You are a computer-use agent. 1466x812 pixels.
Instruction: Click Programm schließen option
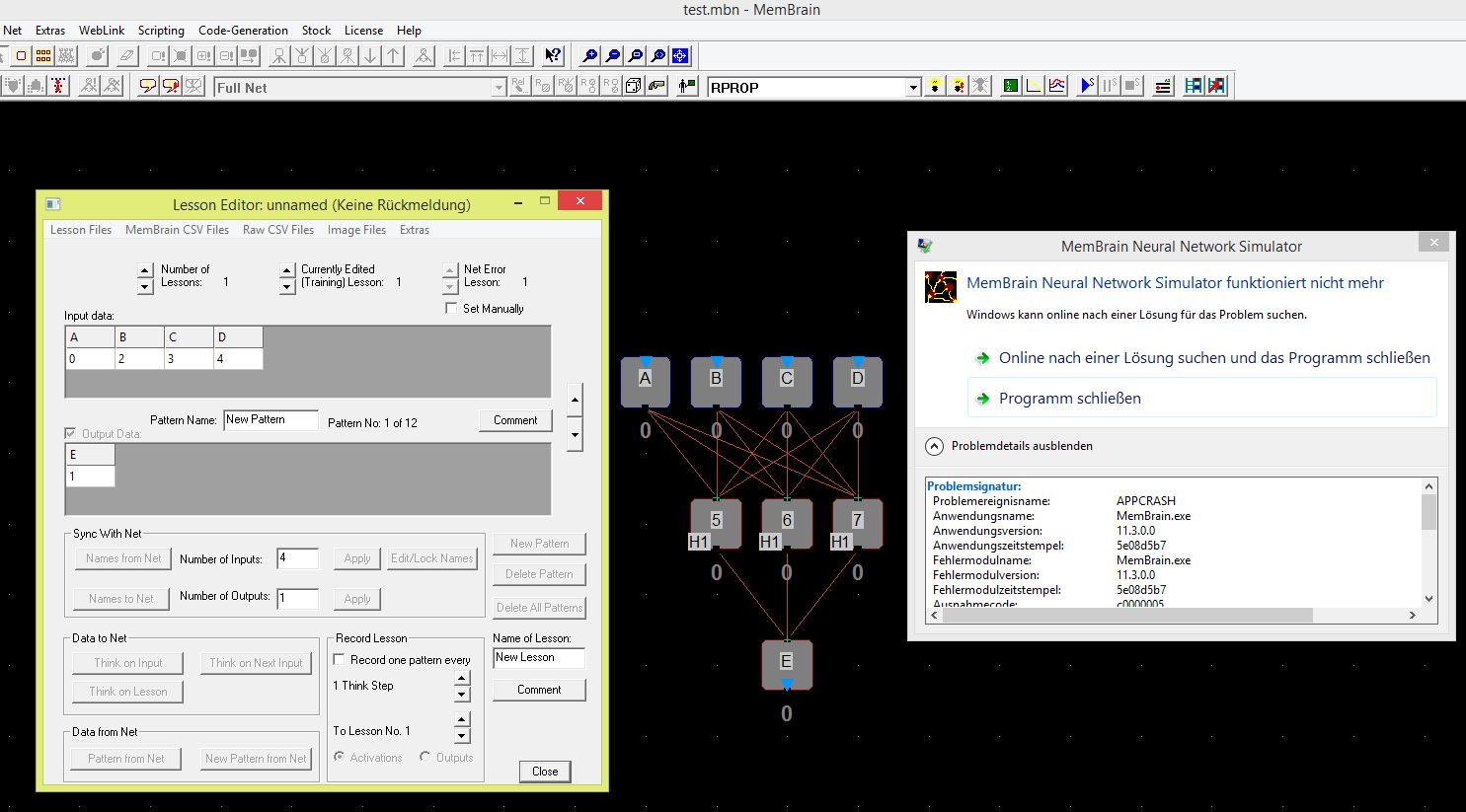1069,399
